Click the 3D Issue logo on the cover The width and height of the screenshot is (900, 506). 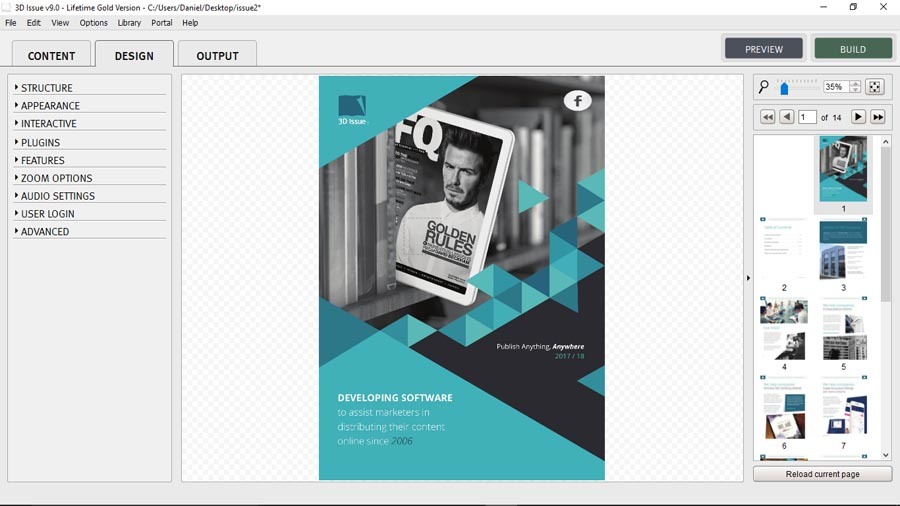[x=352, y=110]
